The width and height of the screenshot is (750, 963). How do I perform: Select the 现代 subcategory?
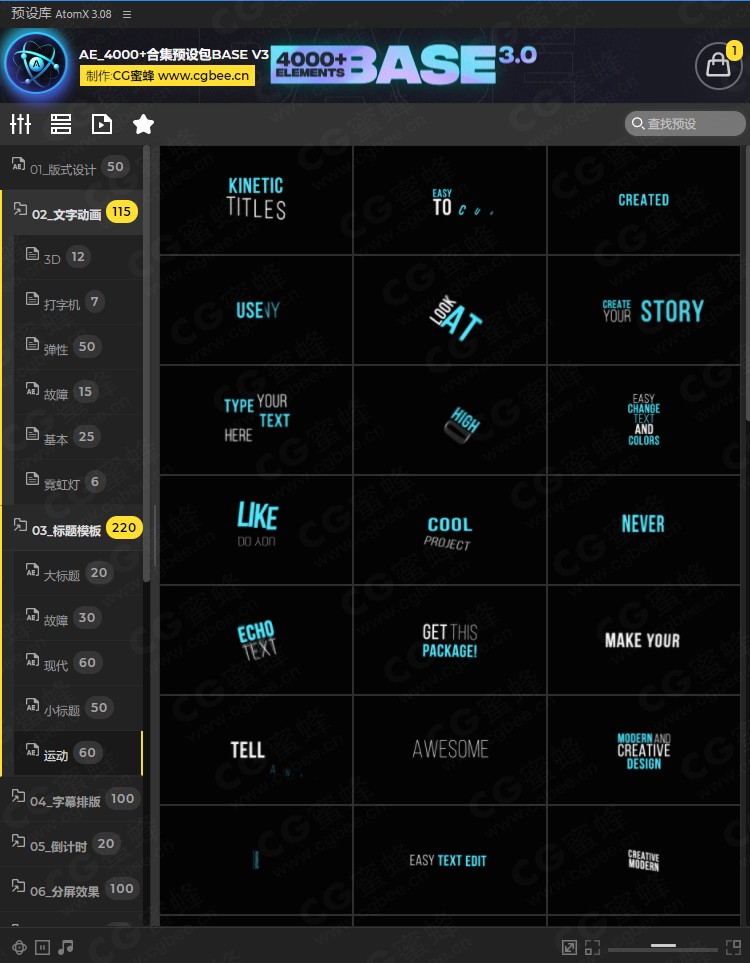78,663
